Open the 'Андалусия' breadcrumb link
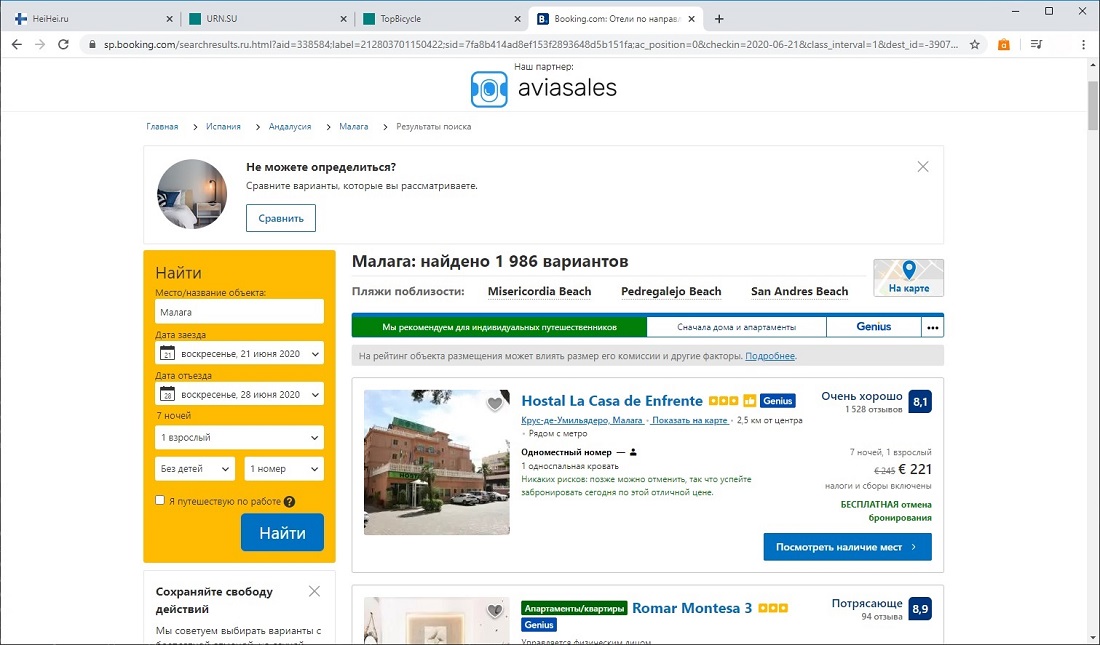 point(290,127)
